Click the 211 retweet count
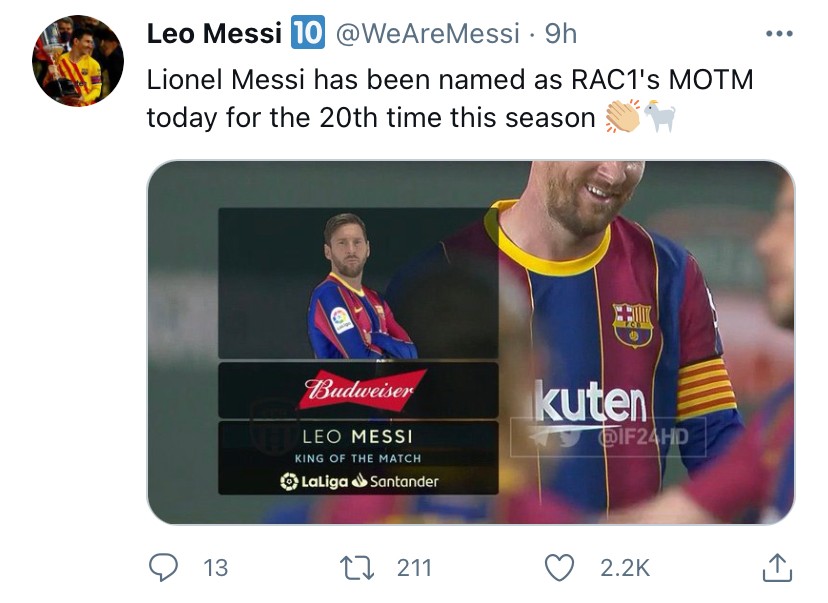The image size is (828, 603). click(414, 568)
